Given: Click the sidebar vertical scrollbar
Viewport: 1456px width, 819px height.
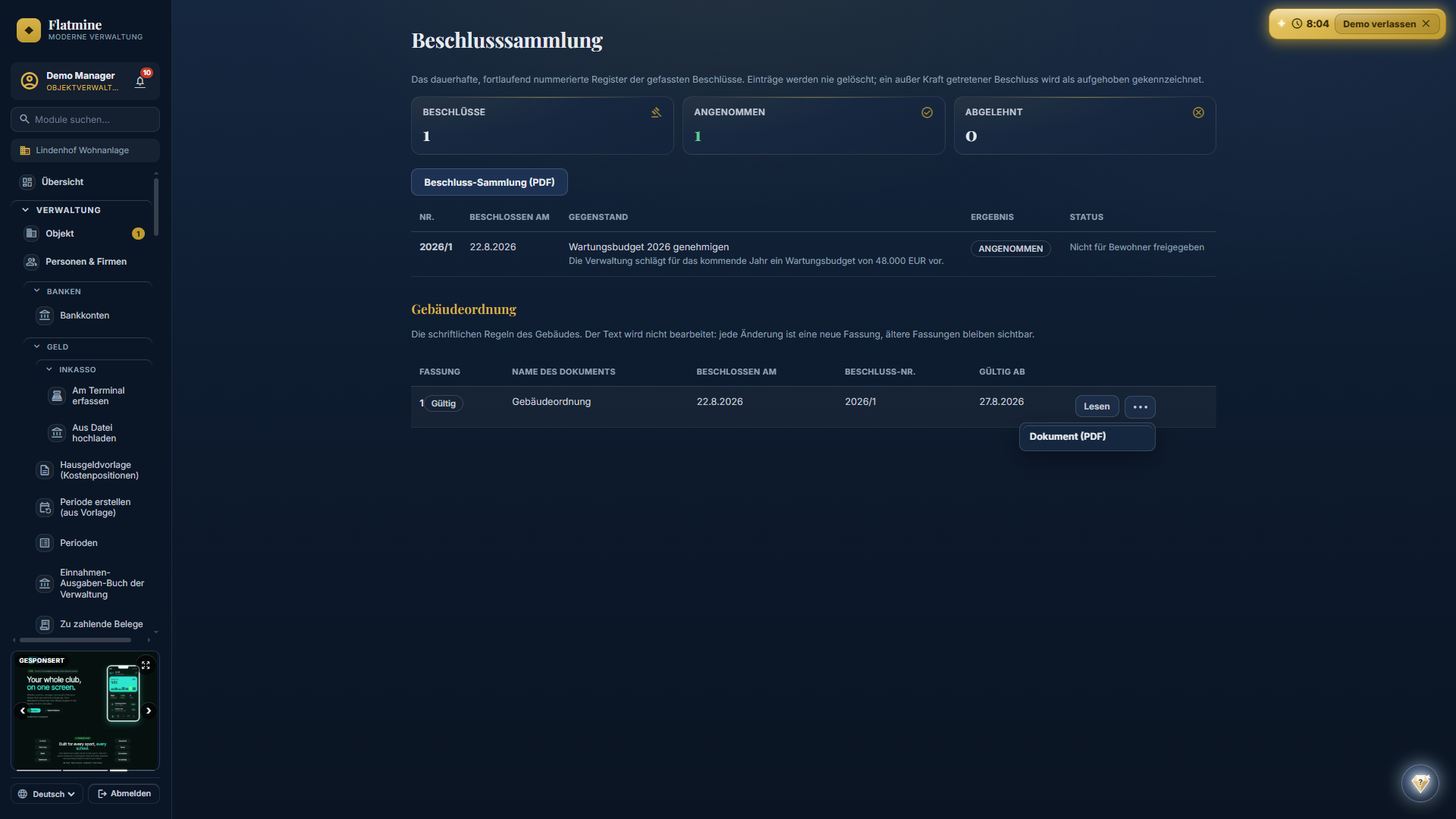Looking at the screenshot, I should 156,206.
